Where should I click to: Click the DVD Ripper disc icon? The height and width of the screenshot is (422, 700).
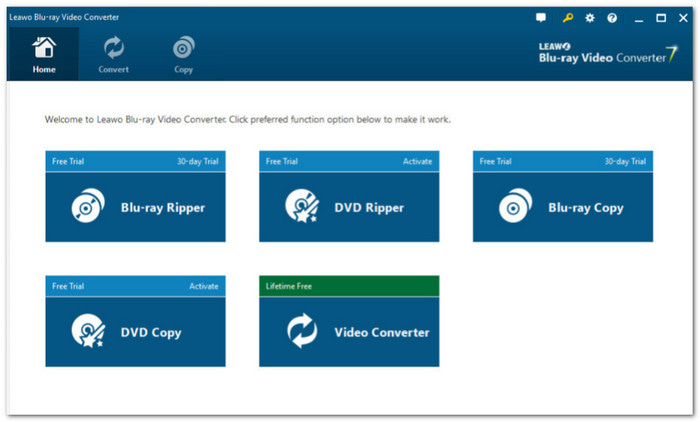click(302, 205)
